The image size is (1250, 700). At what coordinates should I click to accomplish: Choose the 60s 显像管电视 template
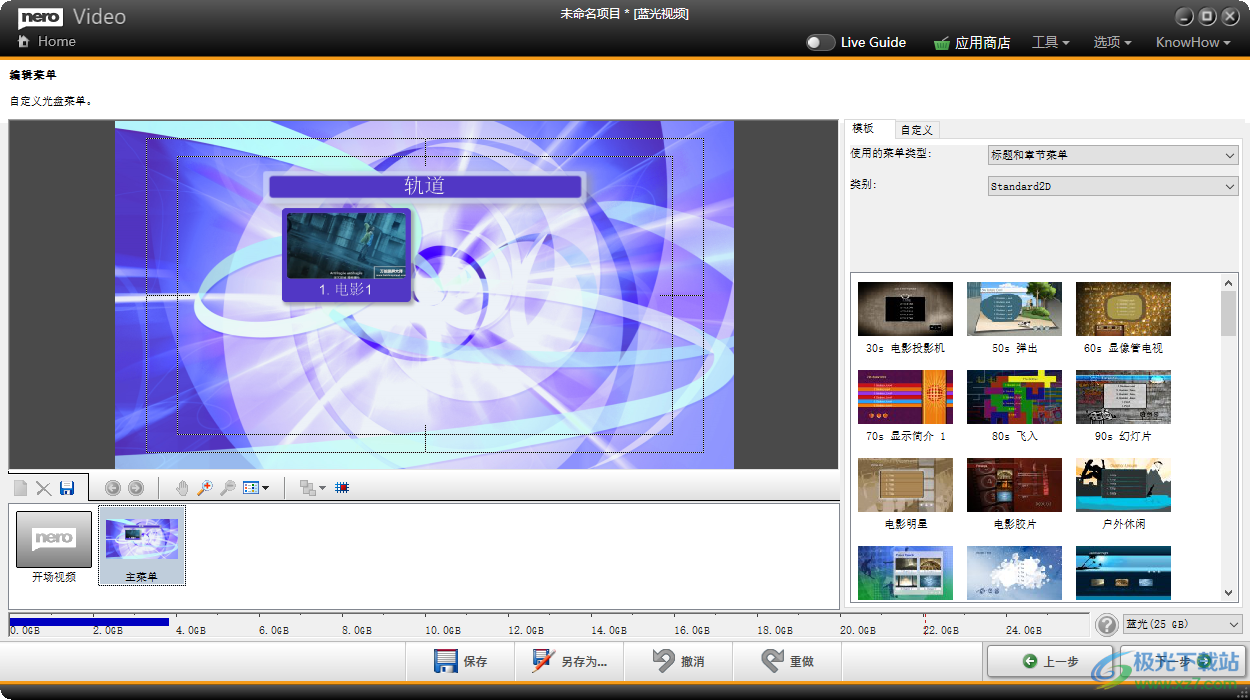click(1123, 318)
